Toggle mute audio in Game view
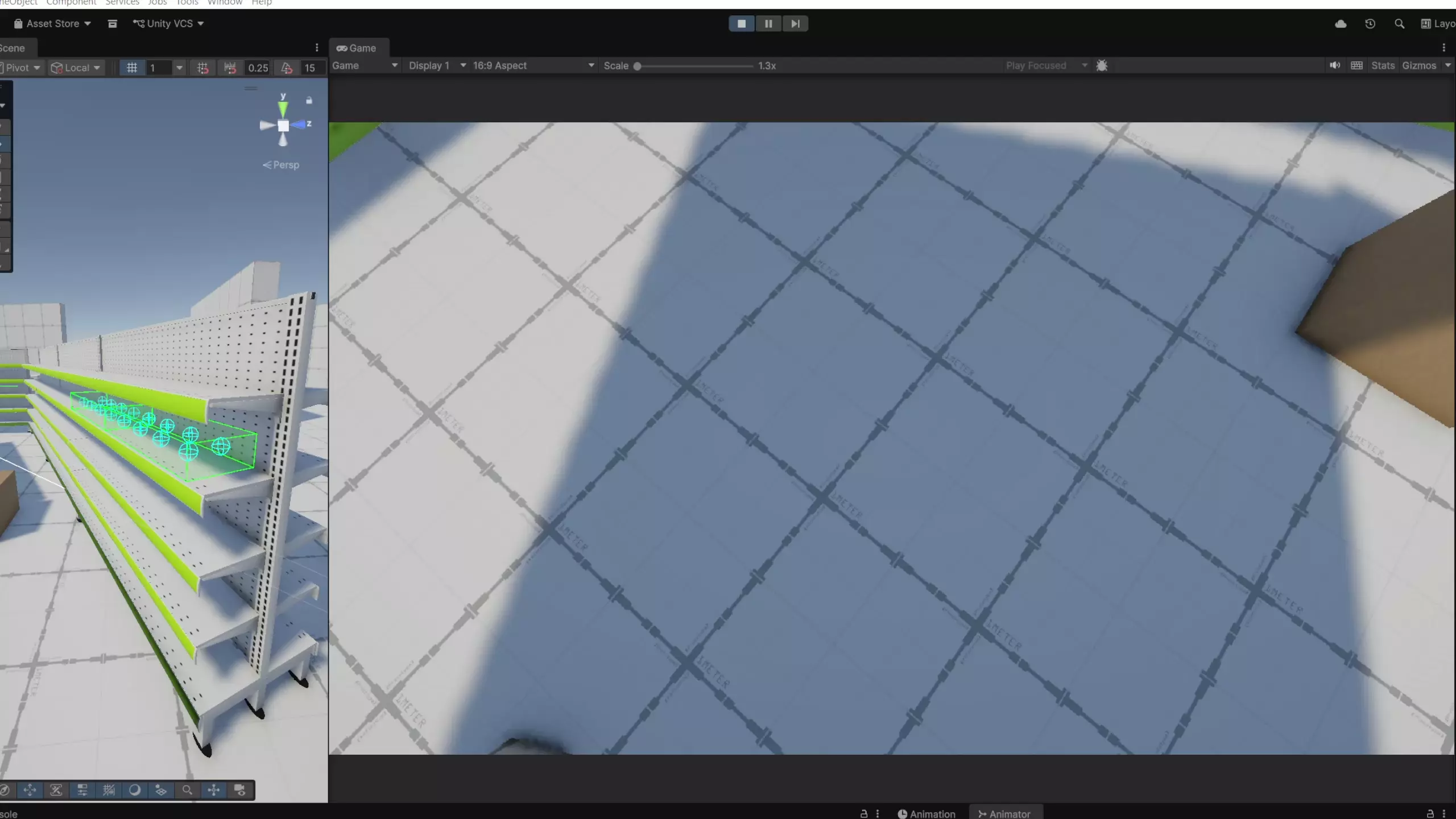 point(1335,65)
